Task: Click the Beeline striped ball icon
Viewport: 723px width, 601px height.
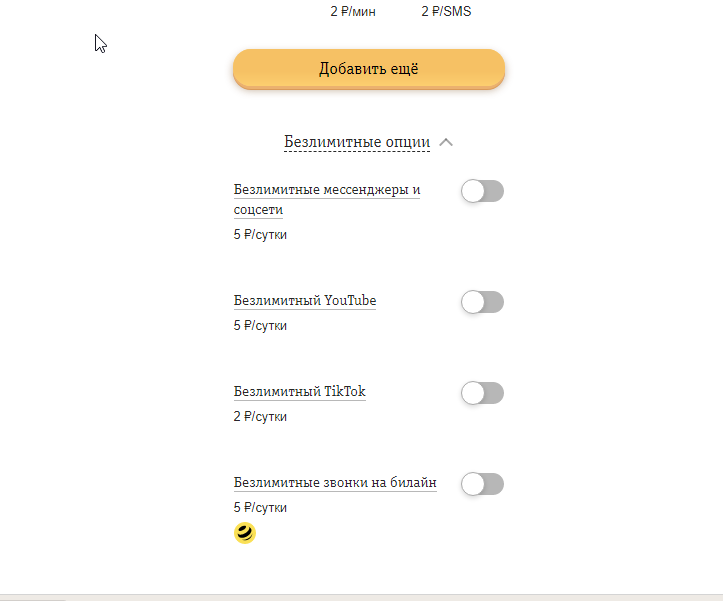Action: (x=245, y=533)
